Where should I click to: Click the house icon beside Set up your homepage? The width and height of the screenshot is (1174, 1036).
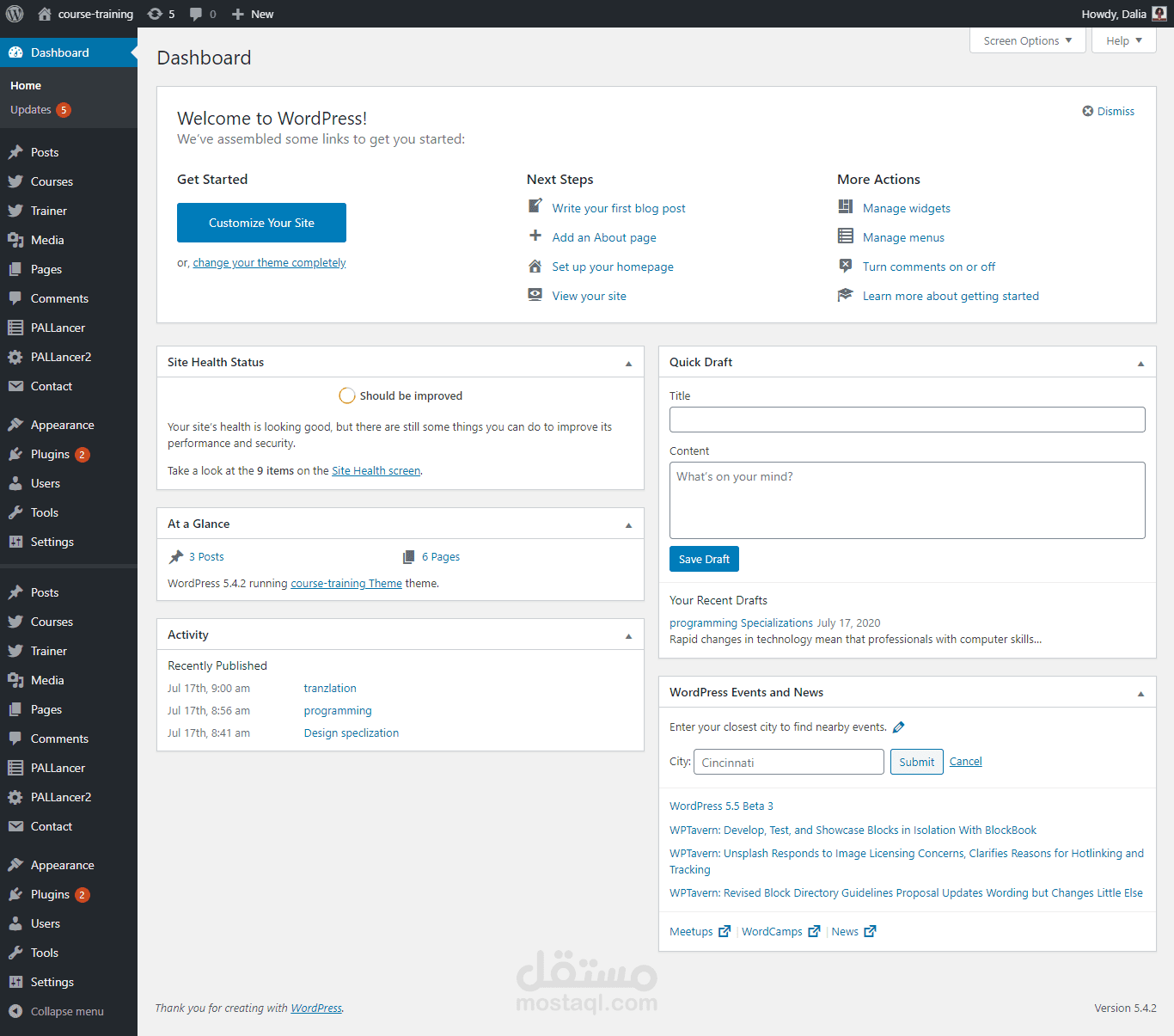535,266
